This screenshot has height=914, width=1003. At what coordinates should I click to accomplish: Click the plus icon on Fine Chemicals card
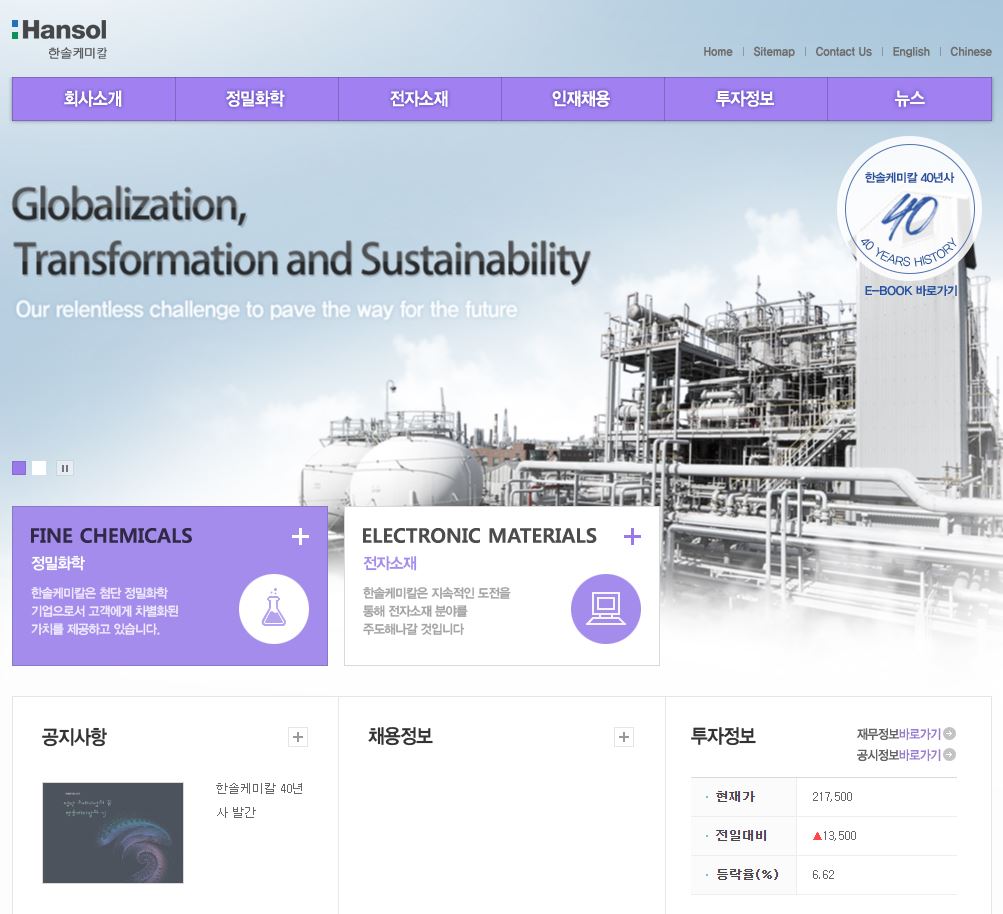coord(300,536)
